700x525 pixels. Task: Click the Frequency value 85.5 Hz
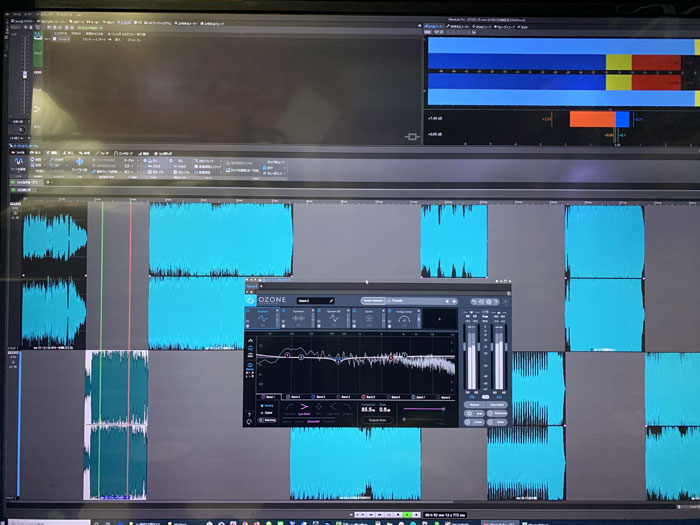(x=368, y=410)
